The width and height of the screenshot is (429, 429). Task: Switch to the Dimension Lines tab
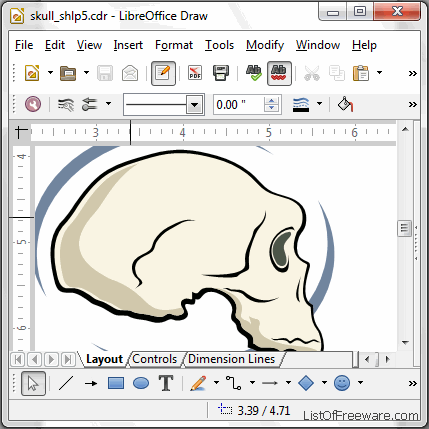231,359
